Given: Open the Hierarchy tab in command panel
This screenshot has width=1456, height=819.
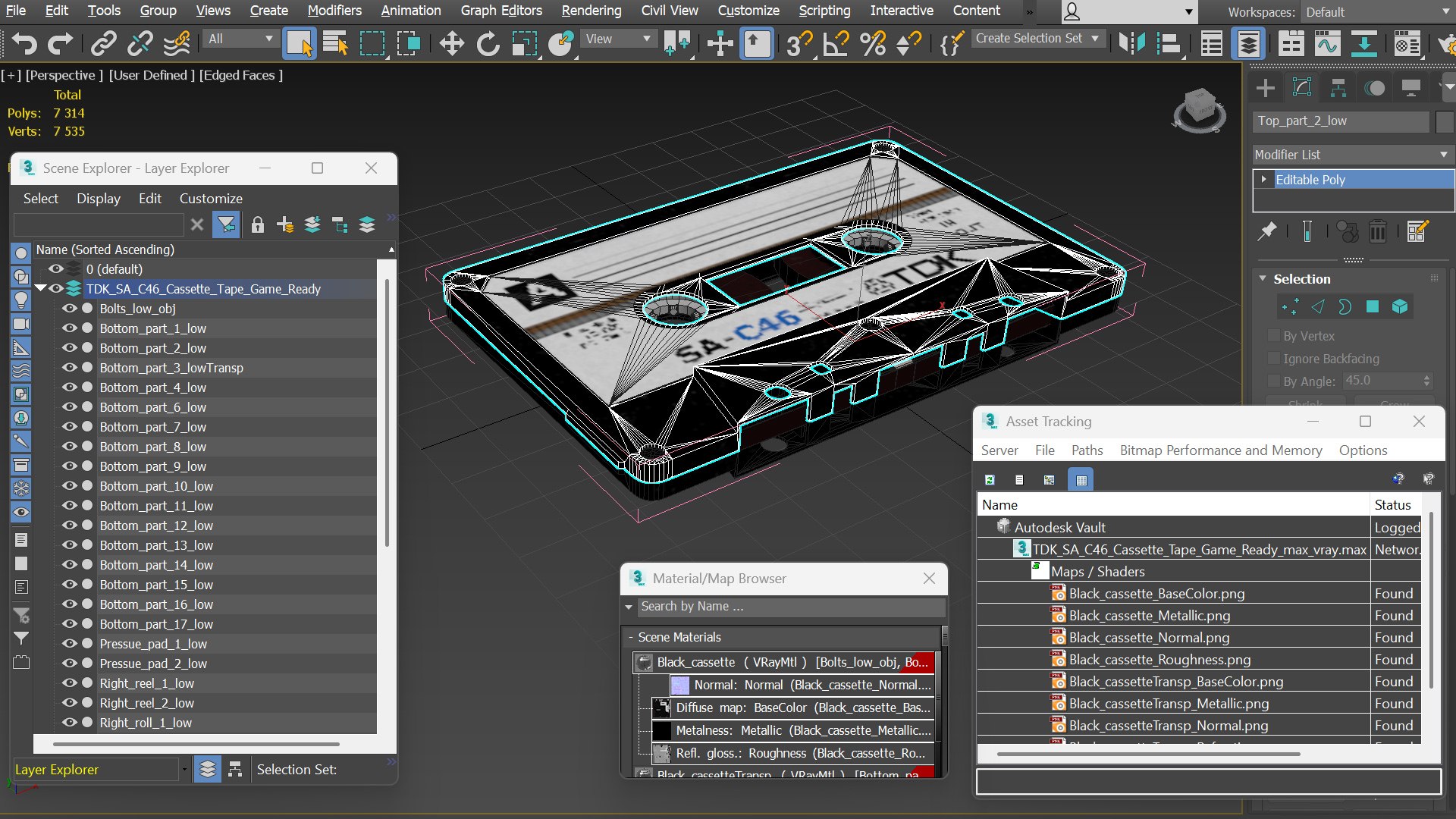Looking at the screenshot, I should 1338,88.
